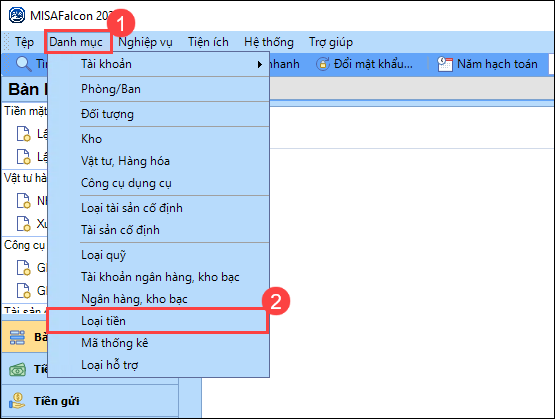This screenshot has width=555, height=419.
Task: Open the Hệ thống menu
Action: coord(269,42)
